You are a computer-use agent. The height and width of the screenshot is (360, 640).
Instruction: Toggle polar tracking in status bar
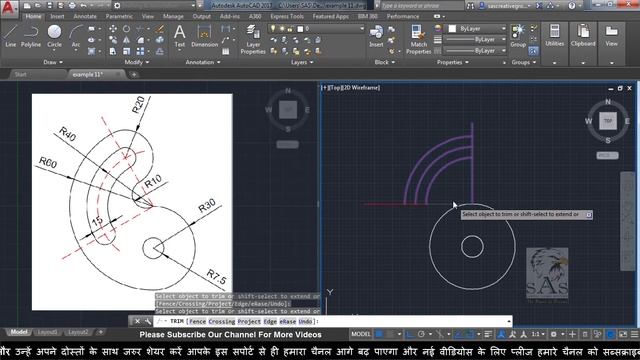pos(421,334)
